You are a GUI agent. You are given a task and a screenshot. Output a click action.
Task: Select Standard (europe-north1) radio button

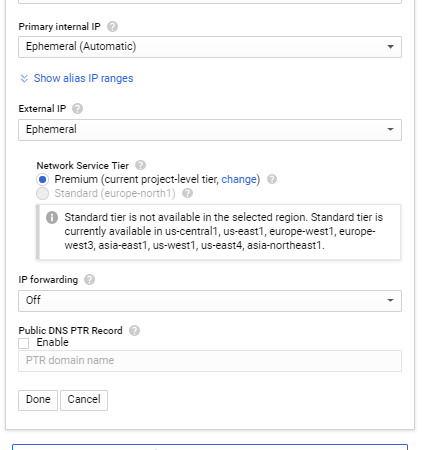[x=42, y=194]
